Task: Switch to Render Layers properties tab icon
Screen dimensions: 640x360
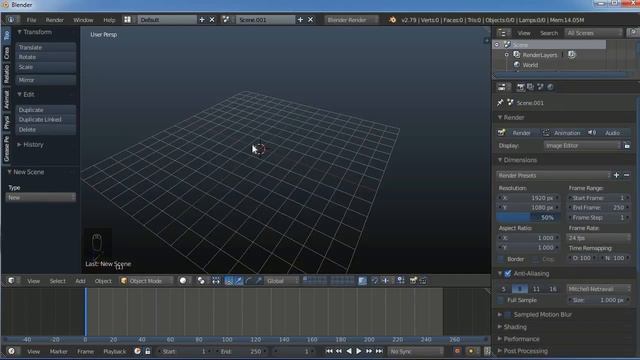Action: [x=530, y=87]
